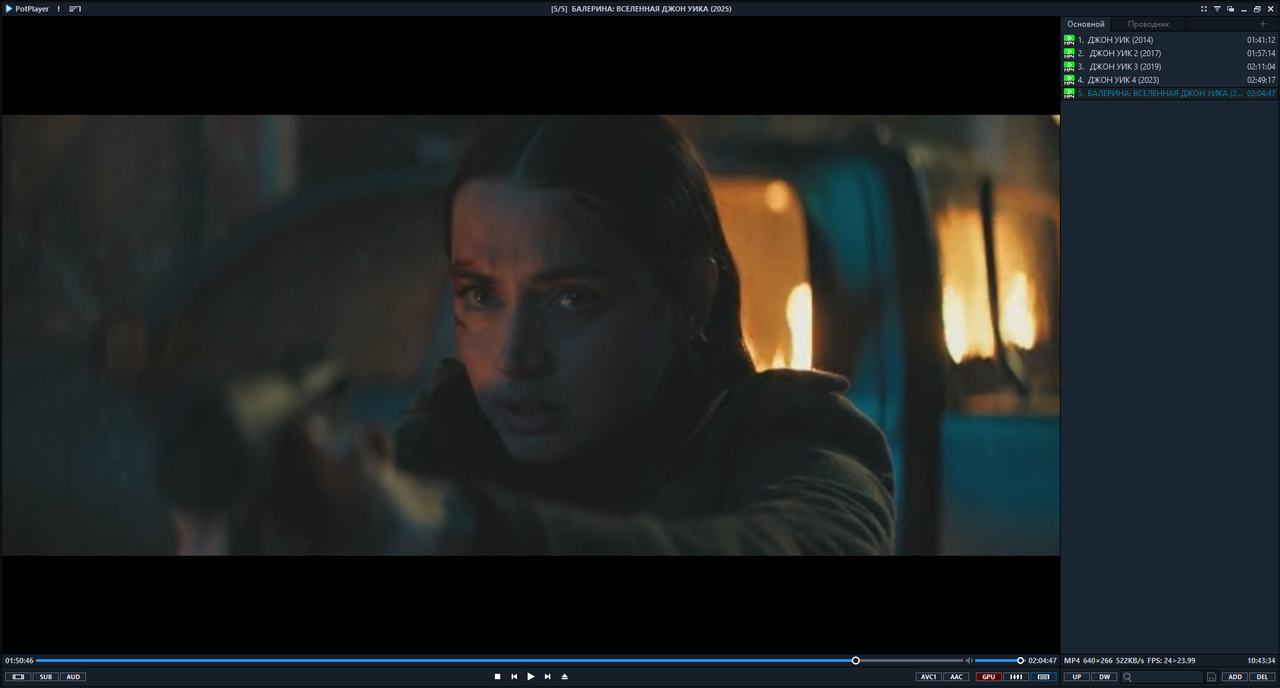Viewport: 1280px width, 688px height.
Task: Click duration 01:41:12 in playlist
Action: coord(1261,40)
